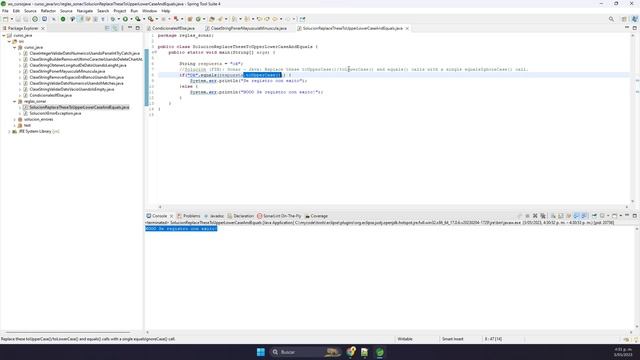Screen dimensions: 640x360
Task: Click Collapse All in Package Explorer
Action: click(107, 28)
